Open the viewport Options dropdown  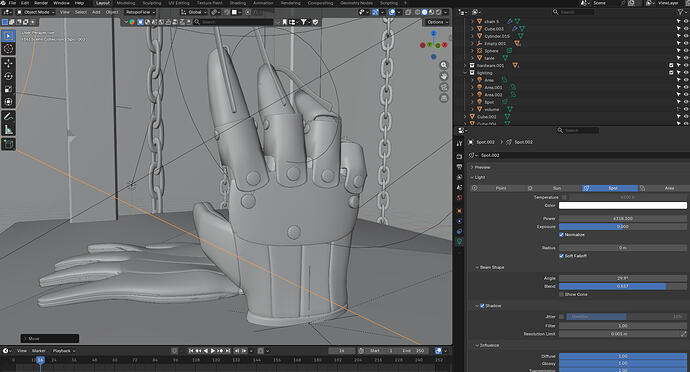pos(437,22)
